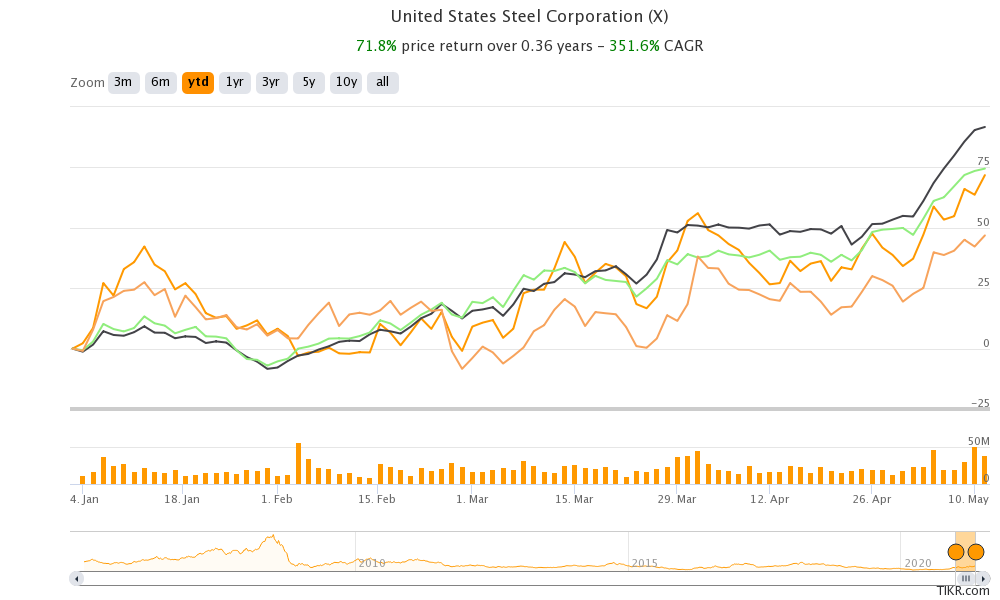This screenshot has height=600, width=1000.
Task: Click the left scroll arrow under the navigator
Action: click(74, 578)
